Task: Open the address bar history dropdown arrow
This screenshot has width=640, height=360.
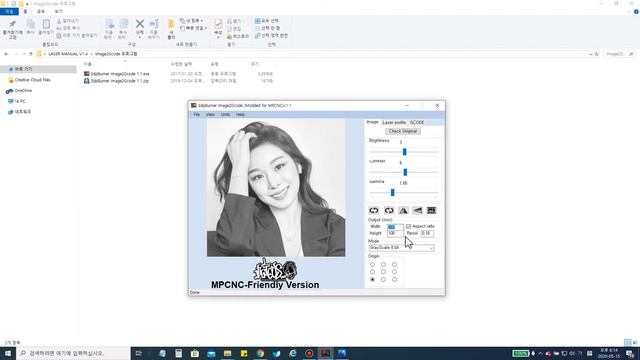Action: point(591,54)
